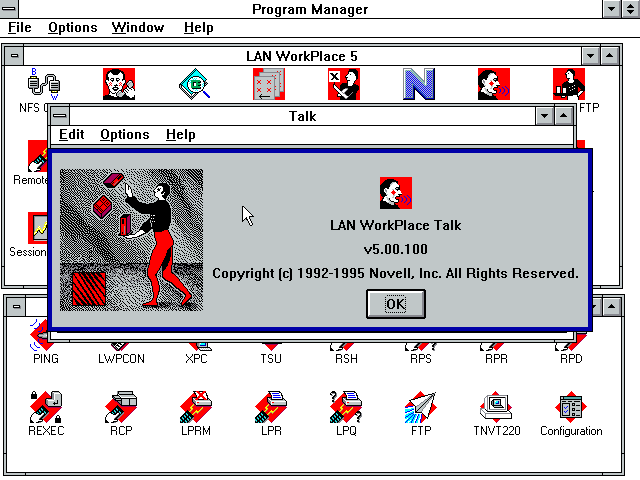Screen dimensions: 640x480
Task: Select the XPC program item
Action: [x=196, y=358]
